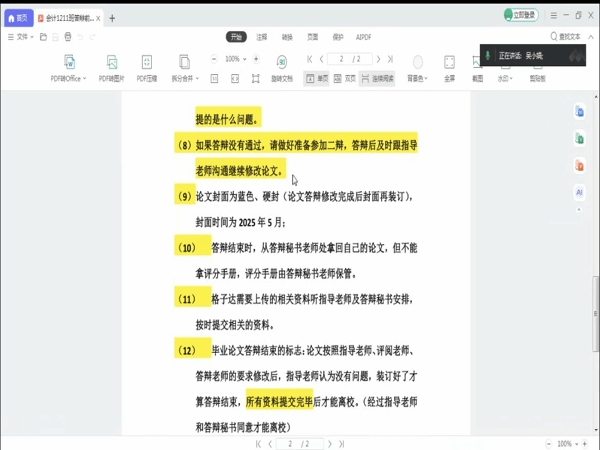Click the 旋转文档 rotate document icon
This screenshot has width=600, height=450.
[x=281, y=62]
